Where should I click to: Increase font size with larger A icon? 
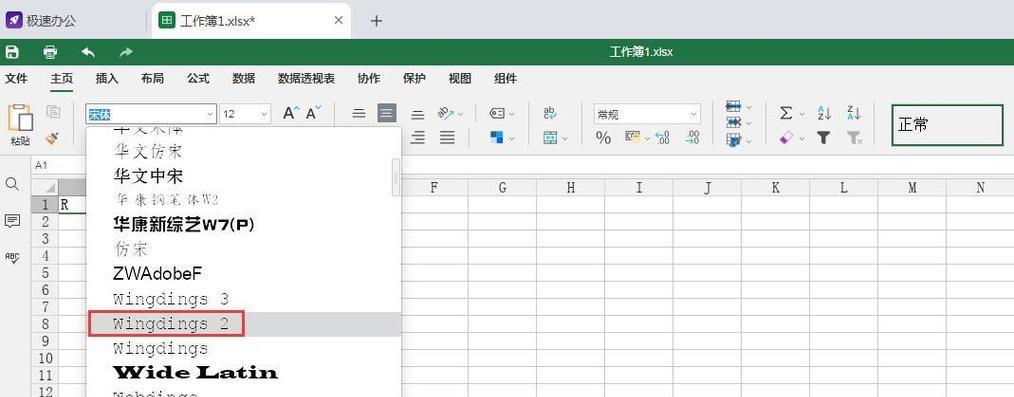tap(291, 113)
